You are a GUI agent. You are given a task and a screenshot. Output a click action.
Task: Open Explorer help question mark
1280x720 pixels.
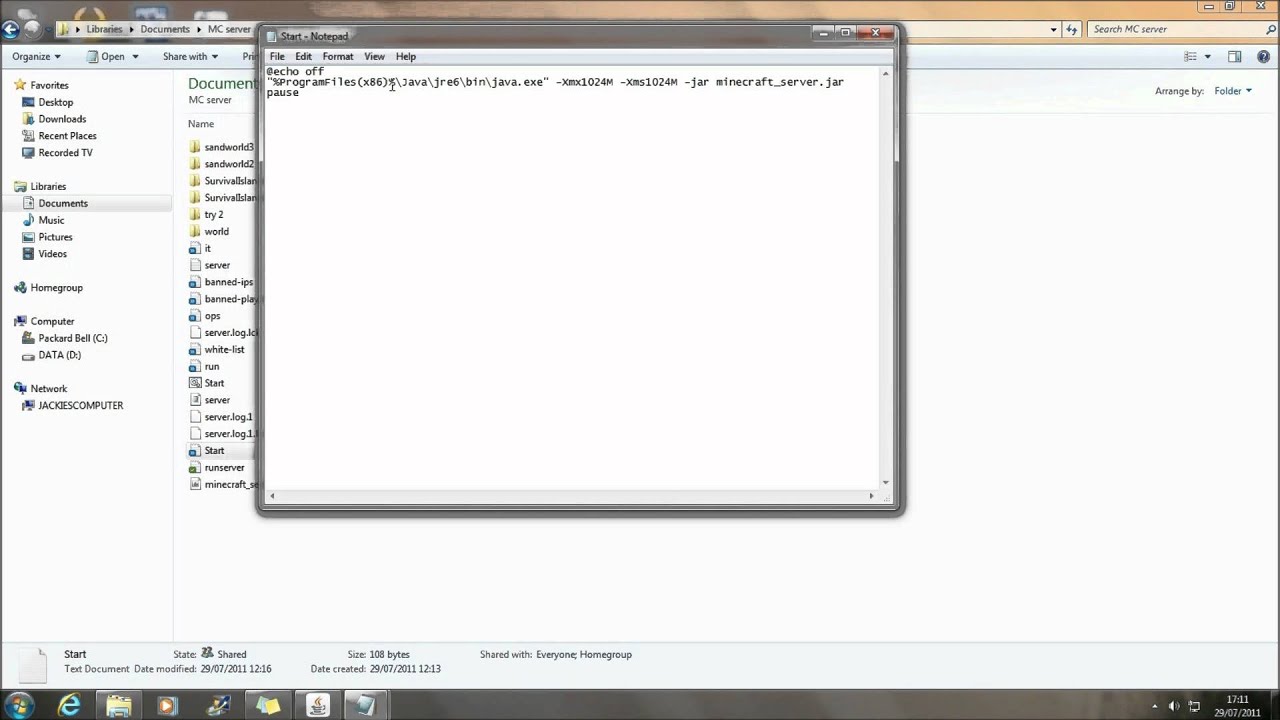click(x=1263, y=57)
